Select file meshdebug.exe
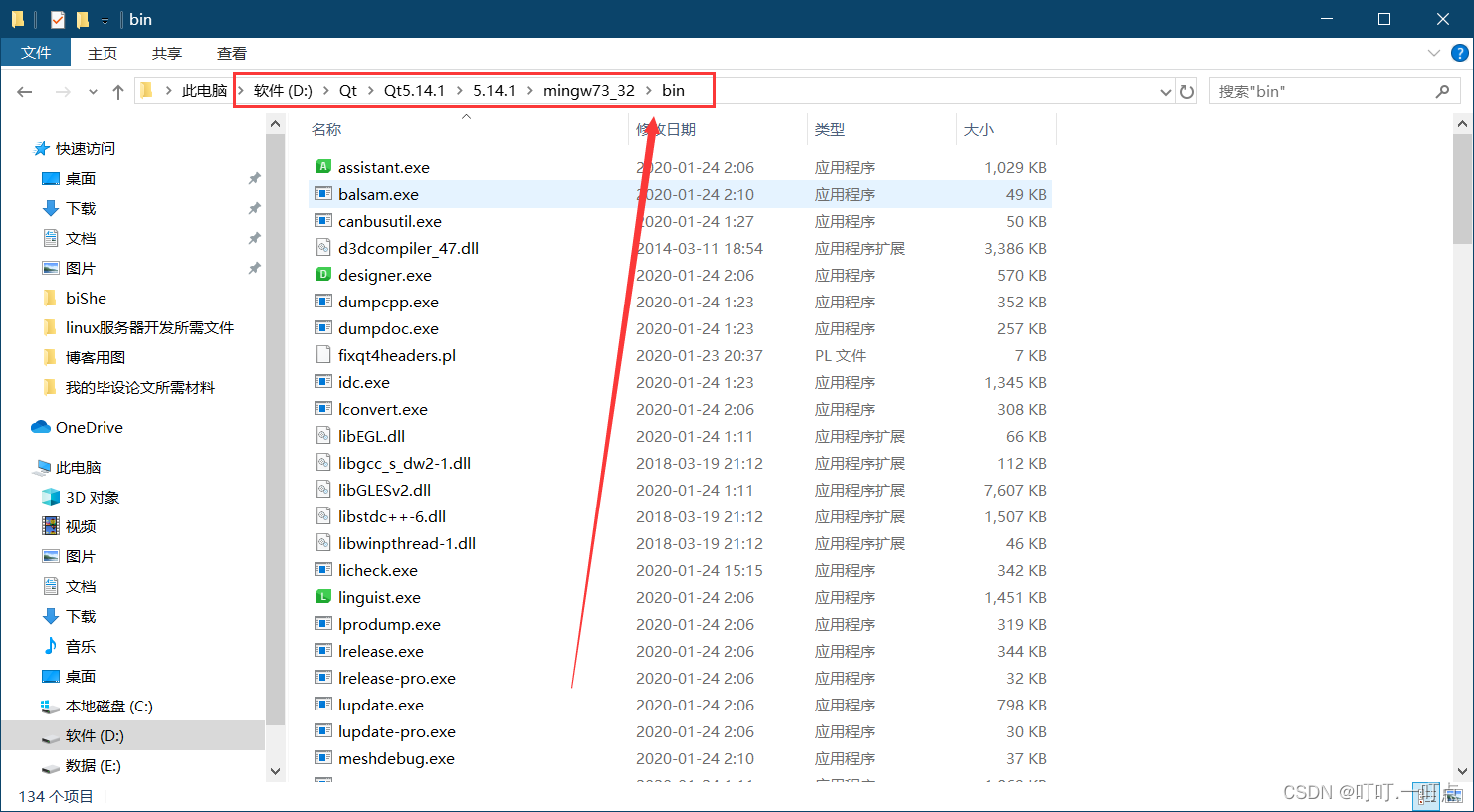 pos(396,759)
